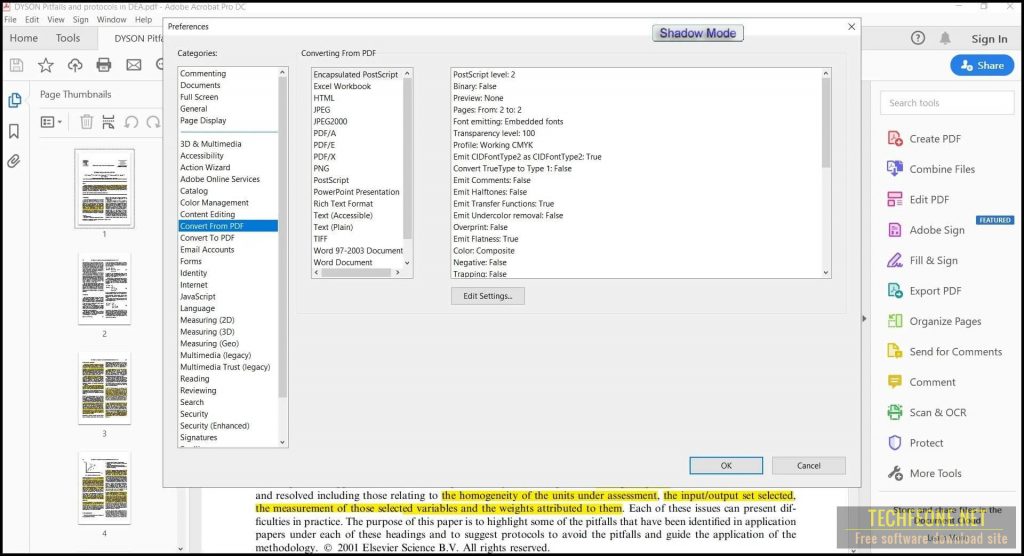Switch to the Home tab

point(24,38)
